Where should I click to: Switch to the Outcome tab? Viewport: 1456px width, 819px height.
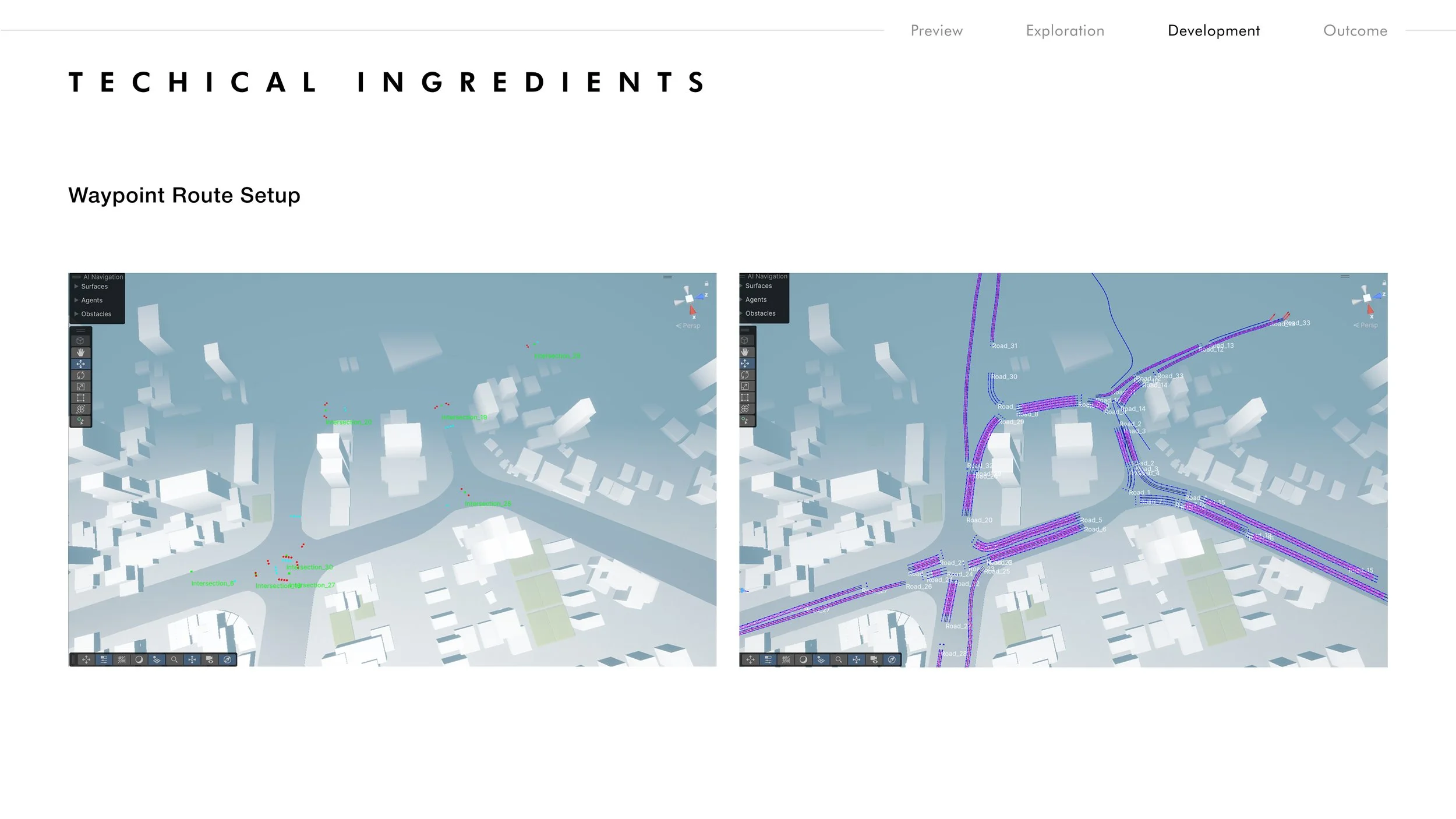click(x=1355, y=31)
